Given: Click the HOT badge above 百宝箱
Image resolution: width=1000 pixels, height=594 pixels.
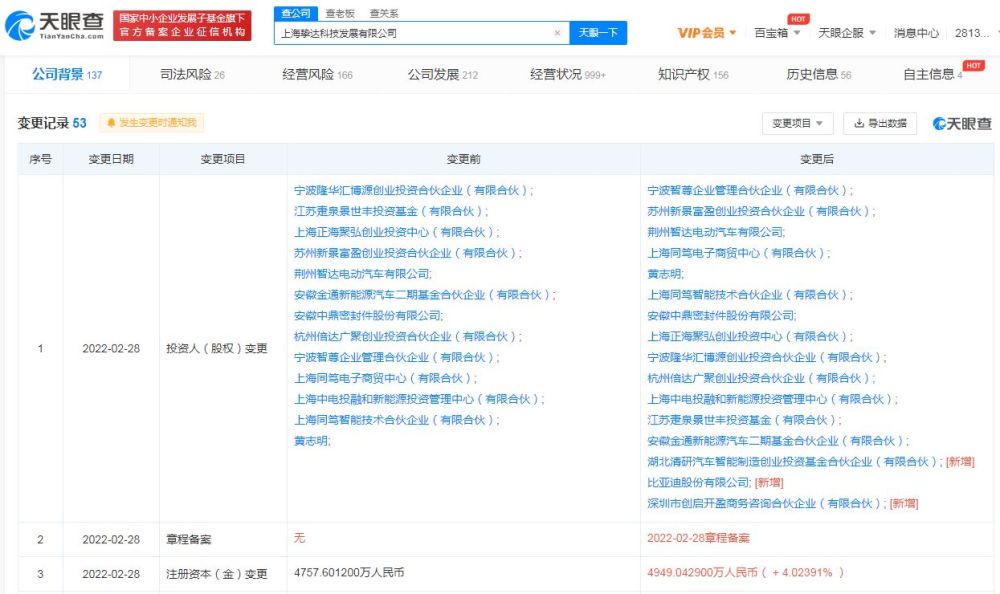Looking at the screenshot, I should pyautogui.click(x=799, y=17).
